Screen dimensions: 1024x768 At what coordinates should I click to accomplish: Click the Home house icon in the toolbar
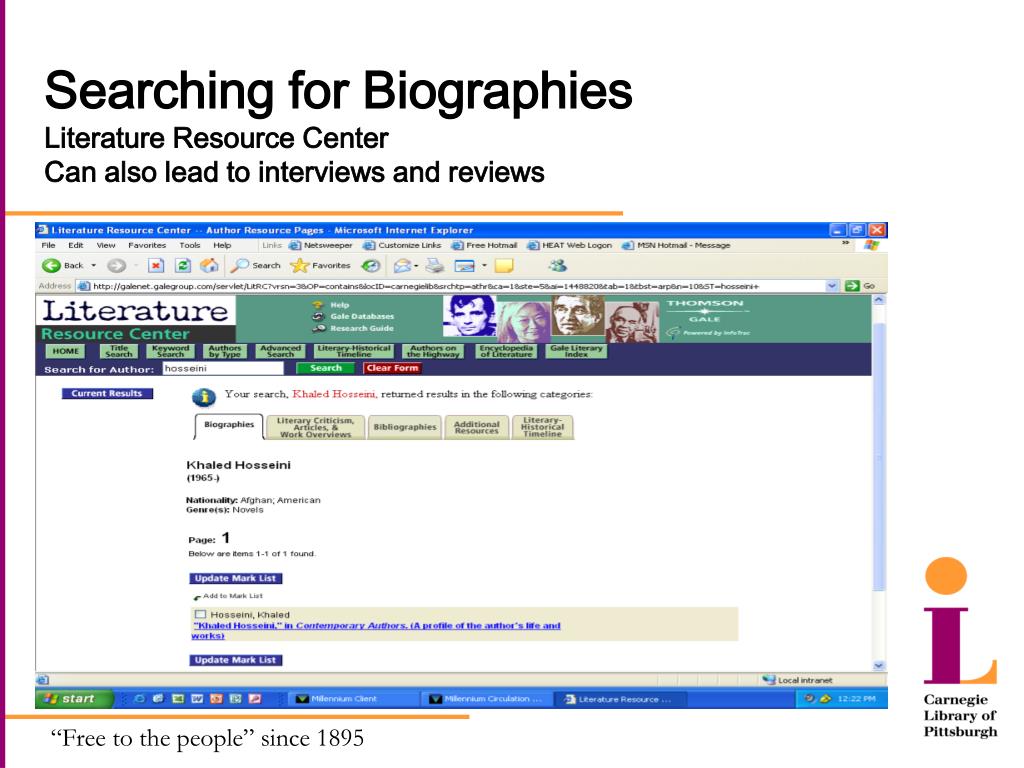pyautogui.click(x=209, y=265)
